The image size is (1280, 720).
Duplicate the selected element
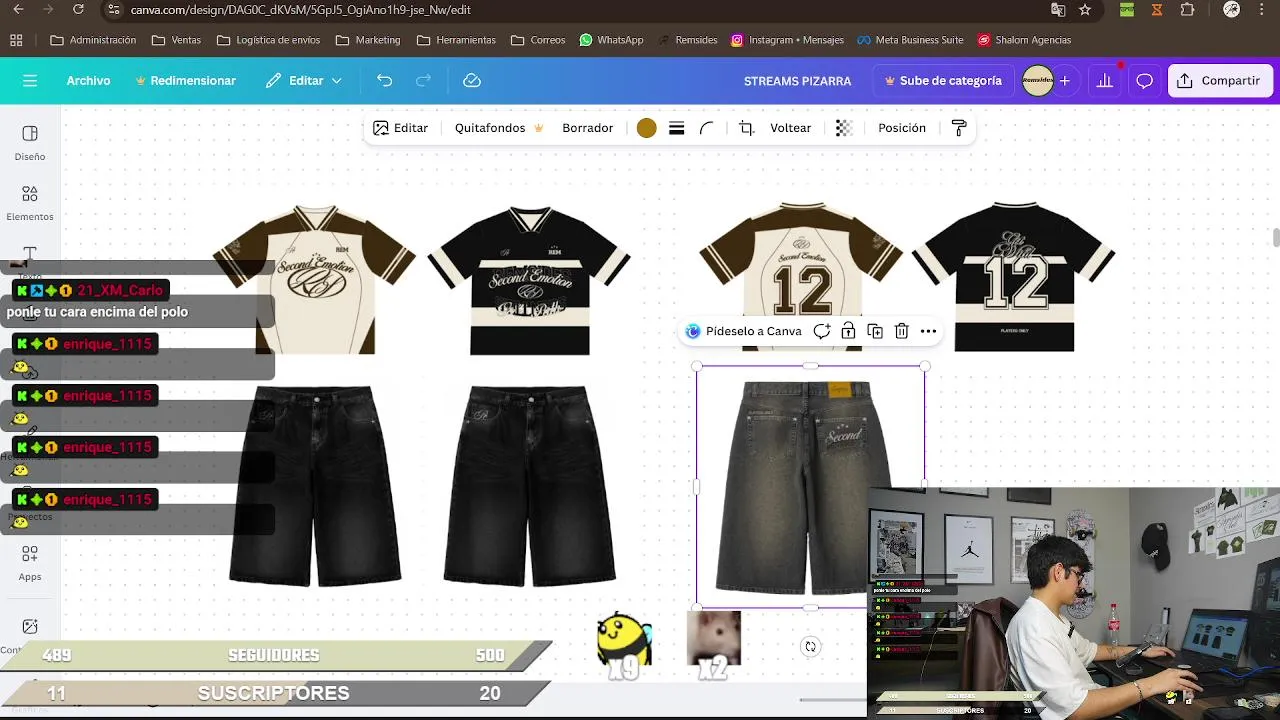875,331
